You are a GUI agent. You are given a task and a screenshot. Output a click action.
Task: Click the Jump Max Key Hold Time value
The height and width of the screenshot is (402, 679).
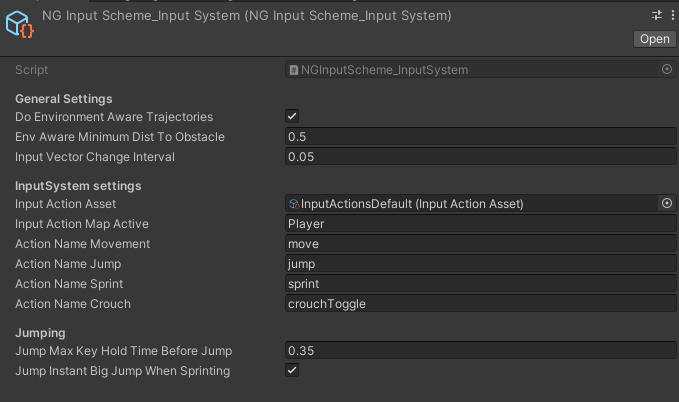[480, 351]
